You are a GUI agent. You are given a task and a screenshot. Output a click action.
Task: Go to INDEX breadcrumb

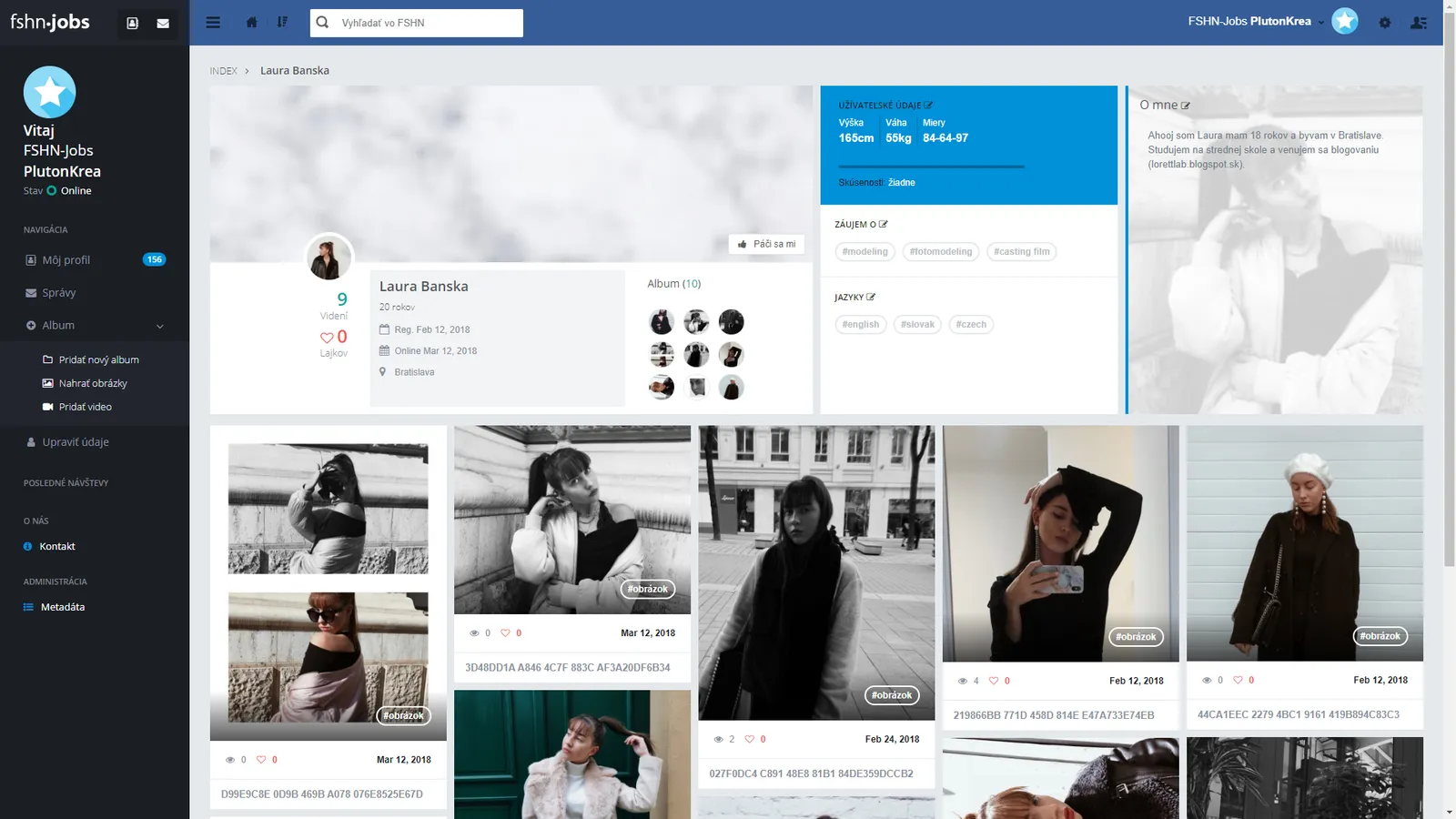pyautogui.click(x=223, y=71)
